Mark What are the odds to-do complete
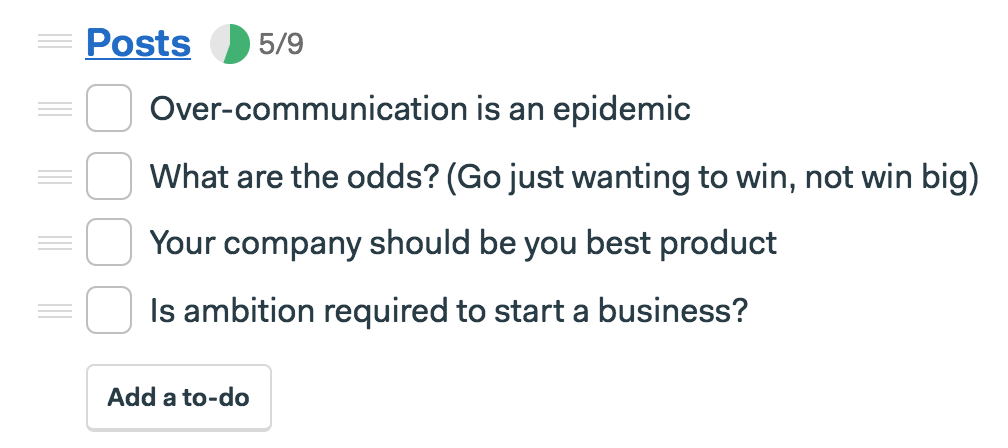 pyautogui.click(x=109, y=175)
